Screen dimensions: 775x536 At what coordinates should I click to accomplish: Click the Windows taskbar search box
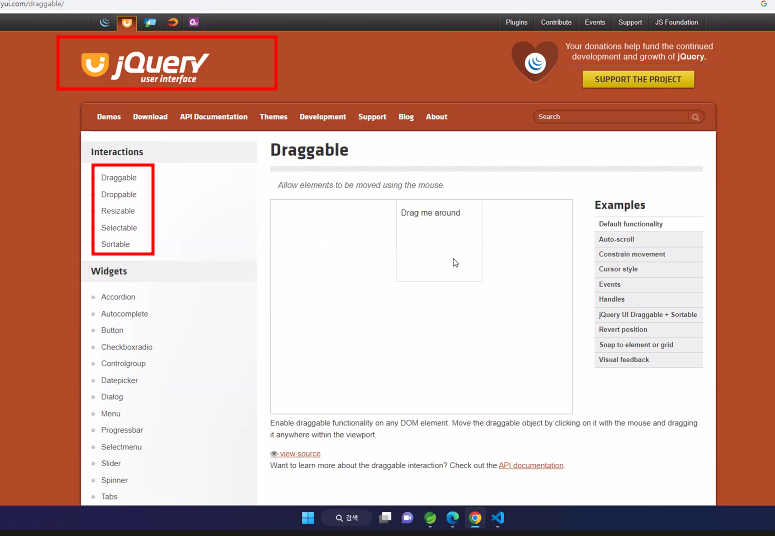point(346,518)
